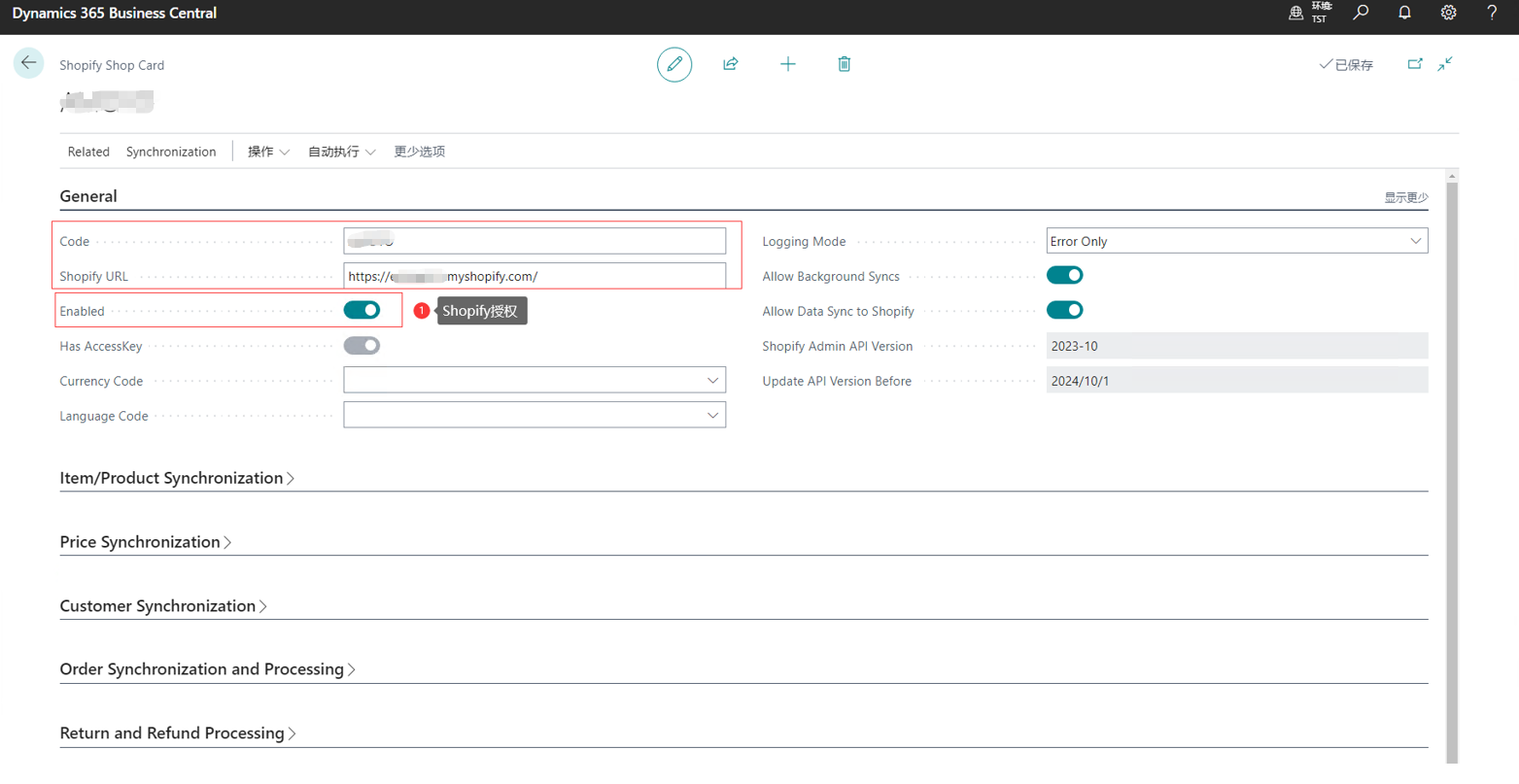
Task: Click the 已保存 saved status
Action: (1346, 64)
